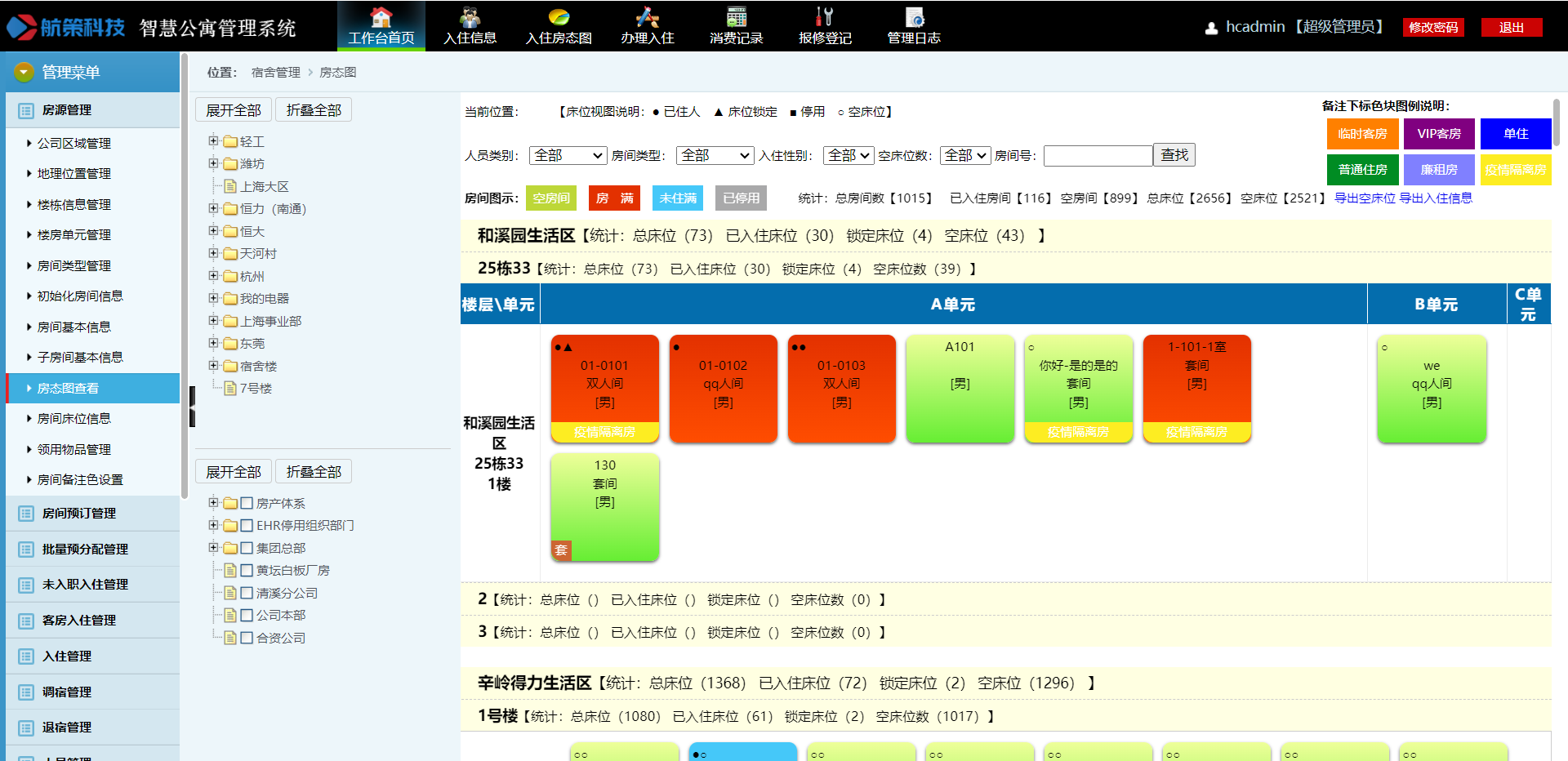This screenshot has height=761, width=1568.
Task: Click the 房间号 input field
Action: point(1097,155)
